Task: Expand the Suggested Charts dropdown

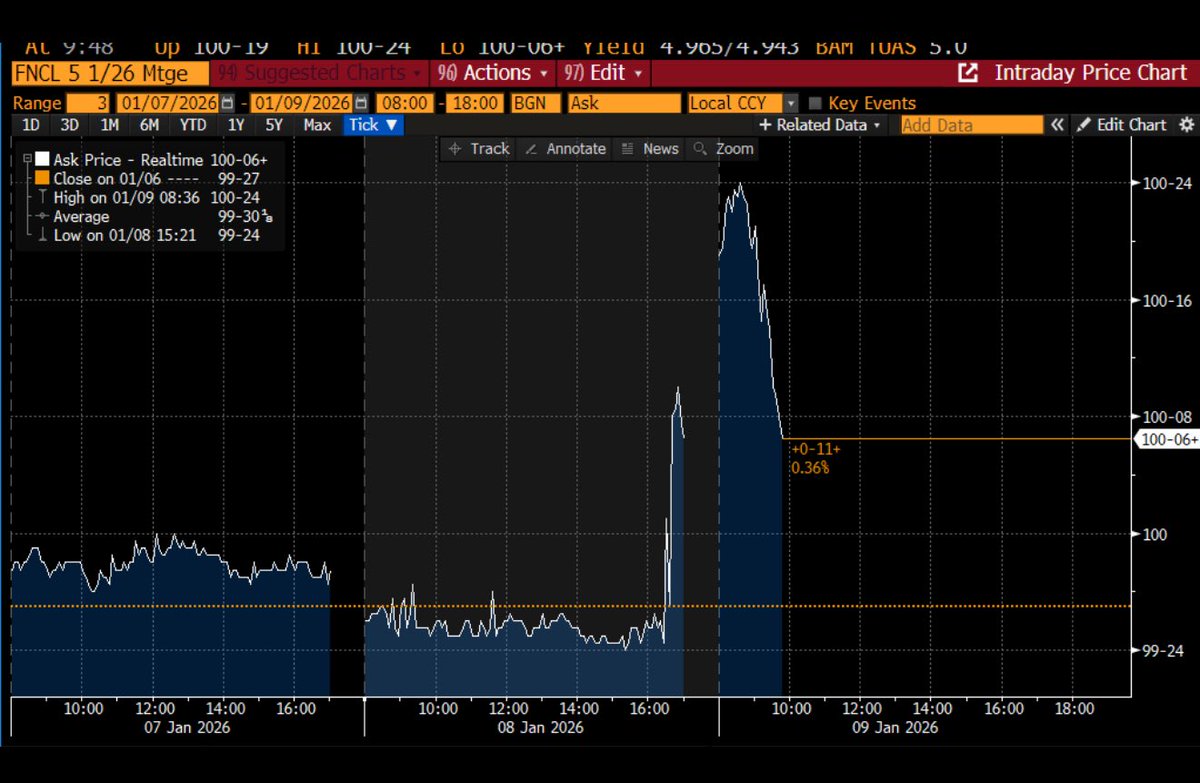Action: (x=320, y=73)
